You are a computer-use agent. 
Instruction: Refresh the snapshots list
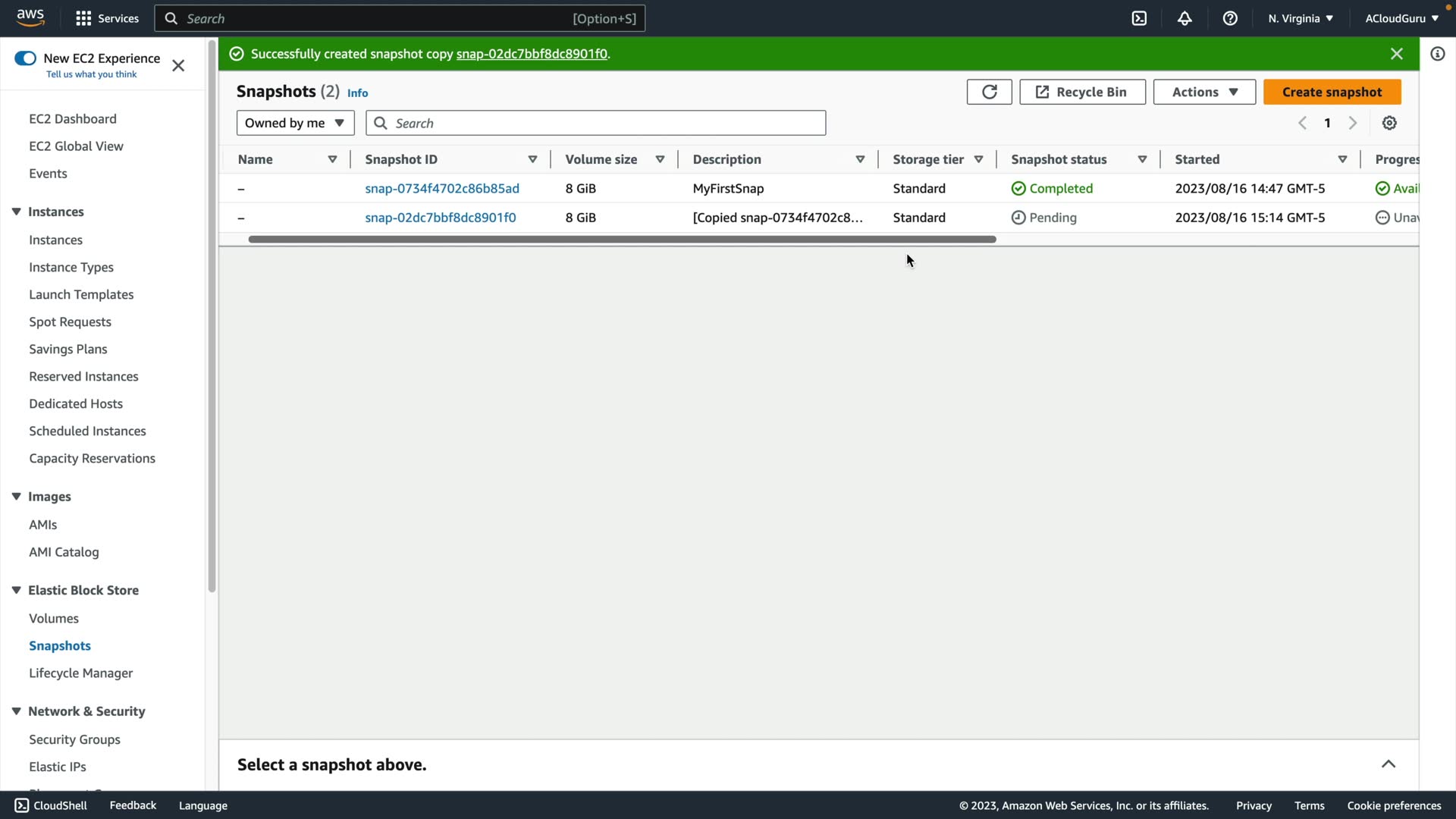pos(989,92)
